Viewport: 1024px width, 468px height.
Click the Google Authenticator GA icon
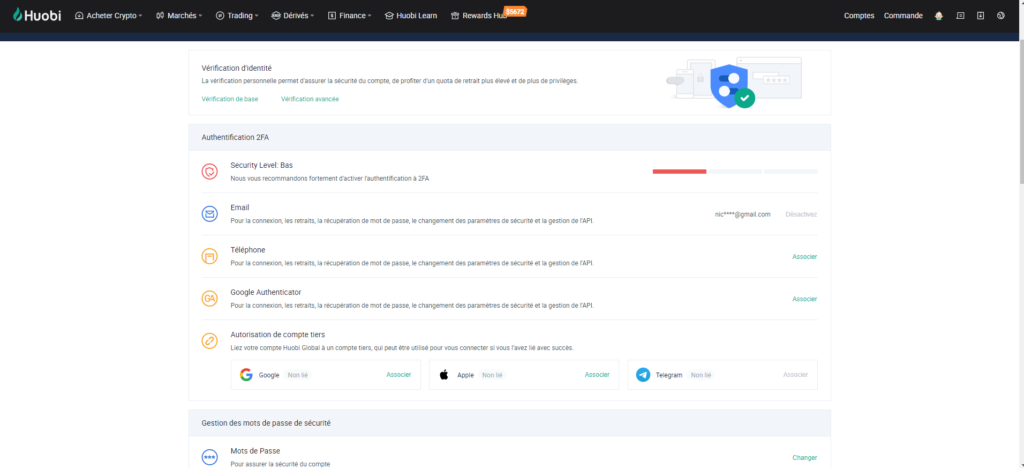pyautogui.click(x=209, y=298)
